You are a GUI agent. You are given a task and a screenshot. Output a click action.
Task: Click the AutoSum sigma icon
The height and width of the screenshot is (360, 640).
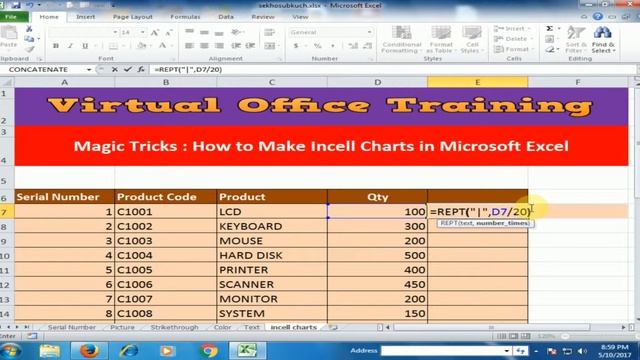coord(550,29)
